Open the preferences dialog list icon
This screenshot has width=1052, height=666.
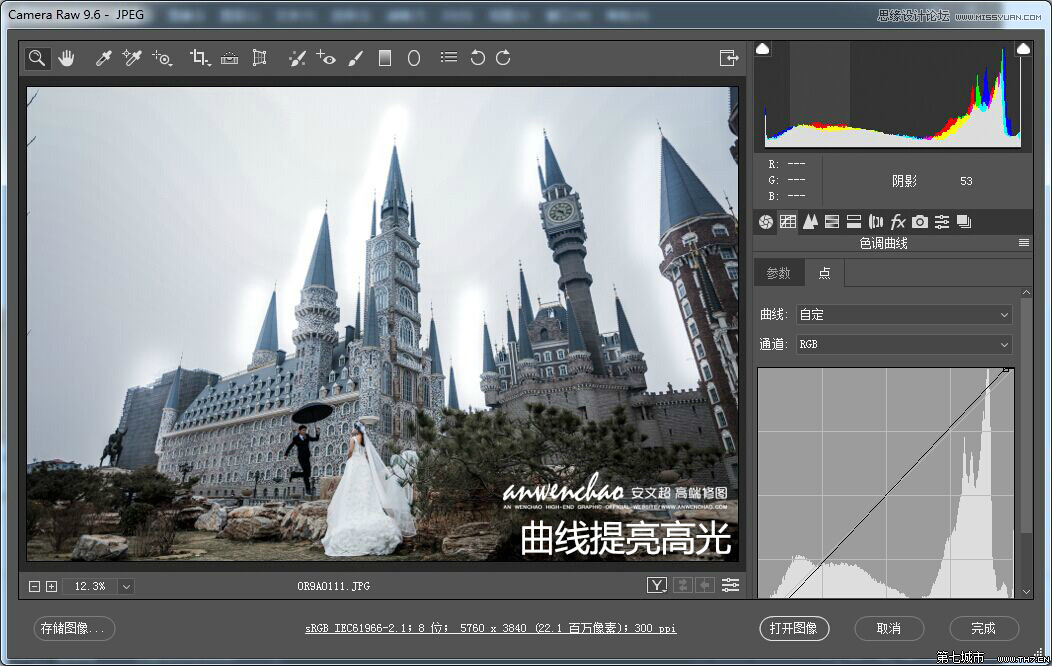449,58
